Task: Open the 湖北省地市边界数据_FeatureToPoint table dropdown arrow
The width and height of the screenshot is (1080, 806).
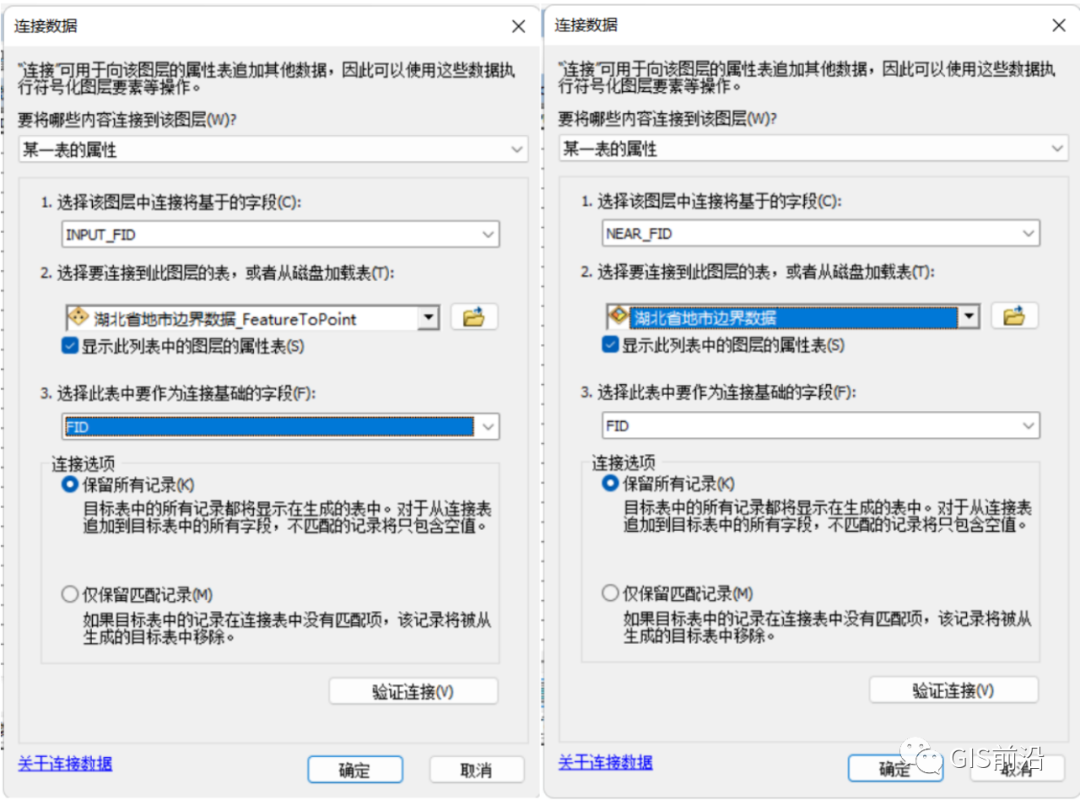Action: [x=428, y=318]
